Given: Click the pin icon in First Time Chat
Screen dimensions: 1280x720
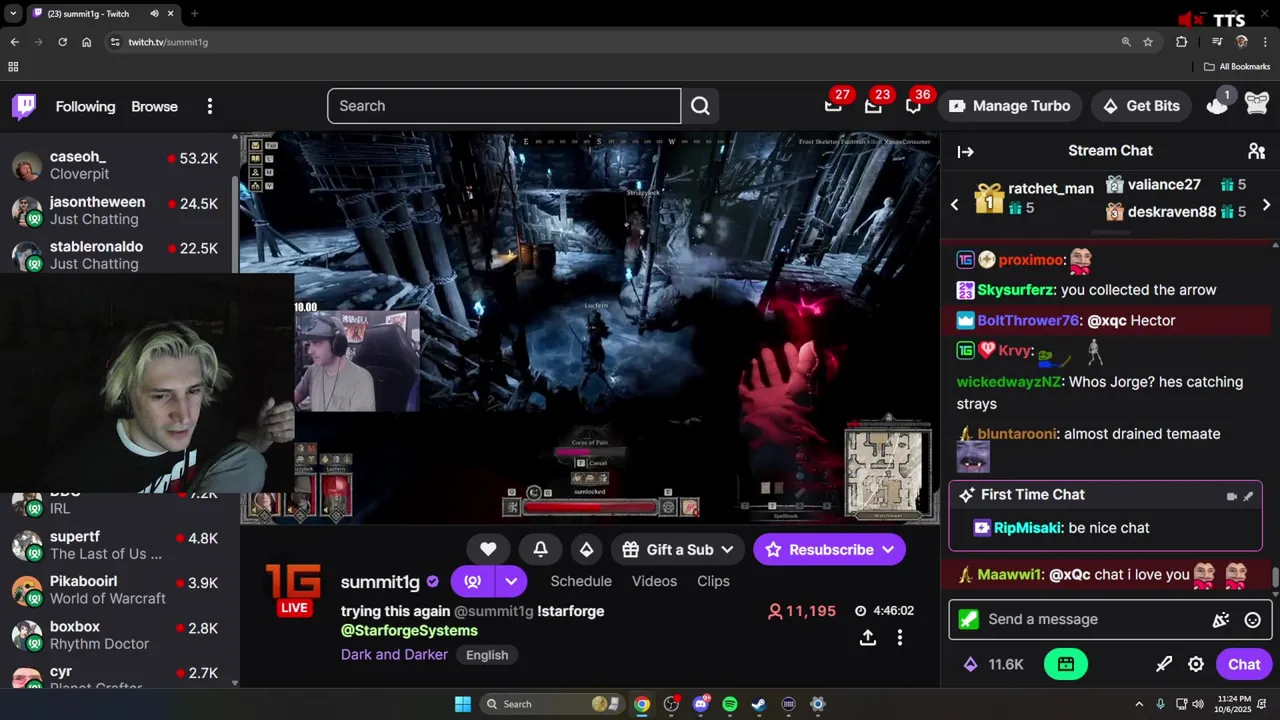Looking at the screenshot, I should (x=1248, y=496).
